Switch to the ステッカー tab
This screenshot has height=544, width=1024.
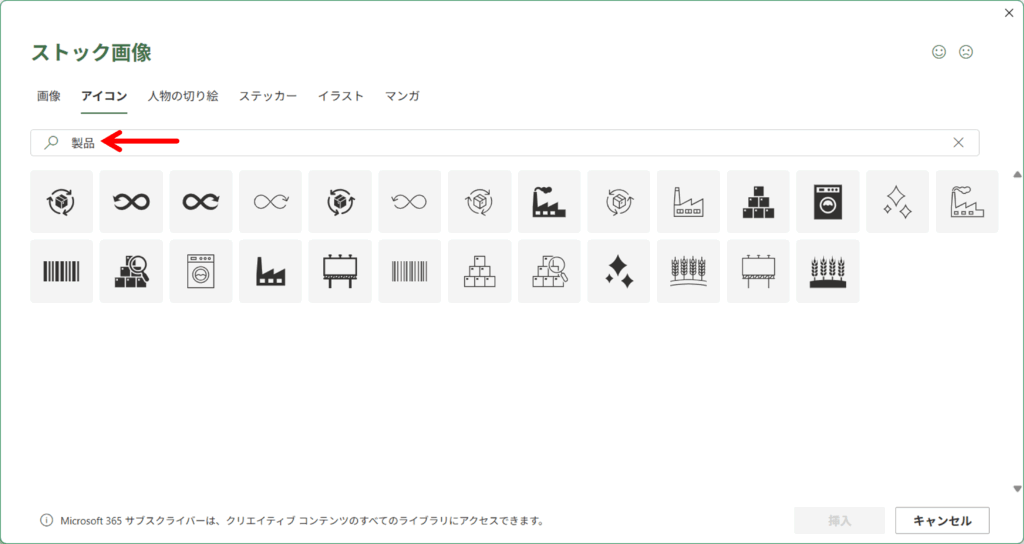click(x=267, y=96)
